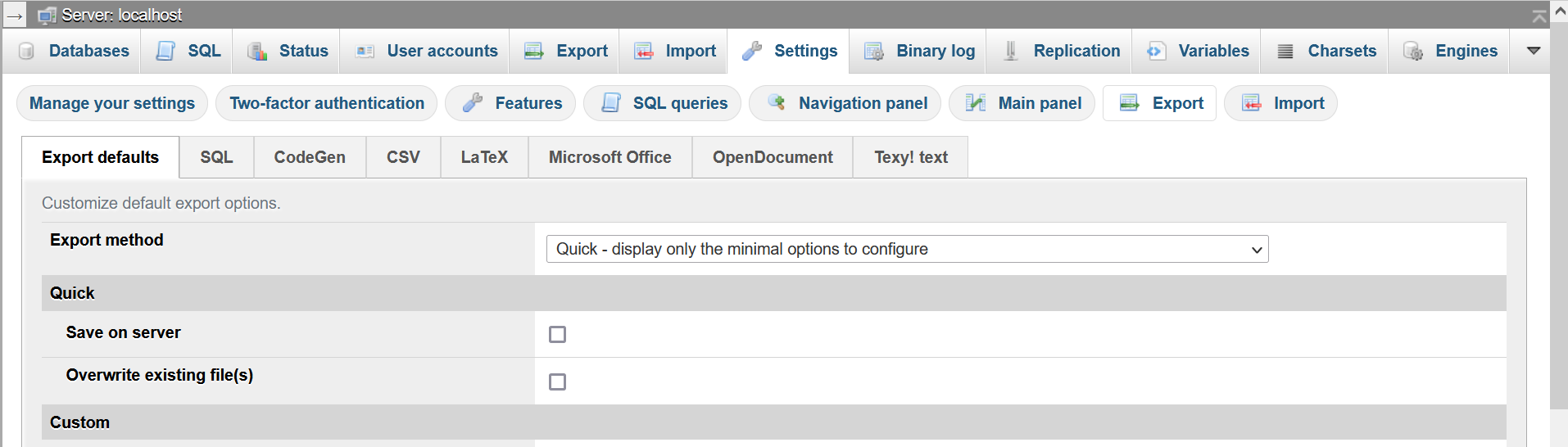Enable the Save on server checkbox
Viewport: 1568px width, 447px height.
[557, 334]
